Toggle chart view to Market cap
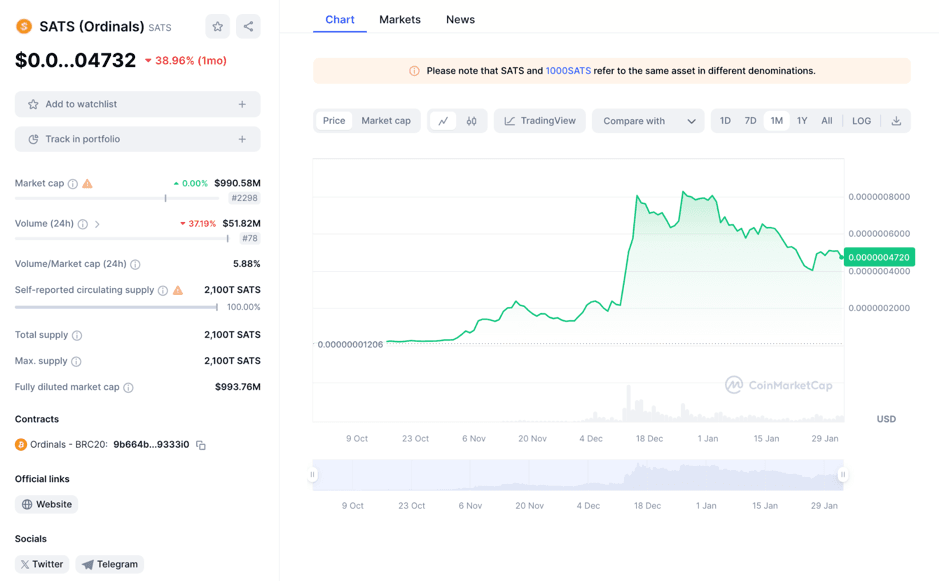This screenshot has width=939, height=581. click(x=385, y=121)
